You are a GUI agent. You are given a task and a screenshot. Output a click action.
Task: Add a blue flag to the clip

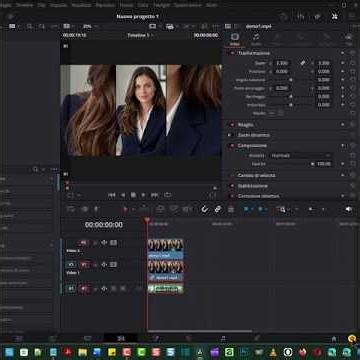point(247,209)
